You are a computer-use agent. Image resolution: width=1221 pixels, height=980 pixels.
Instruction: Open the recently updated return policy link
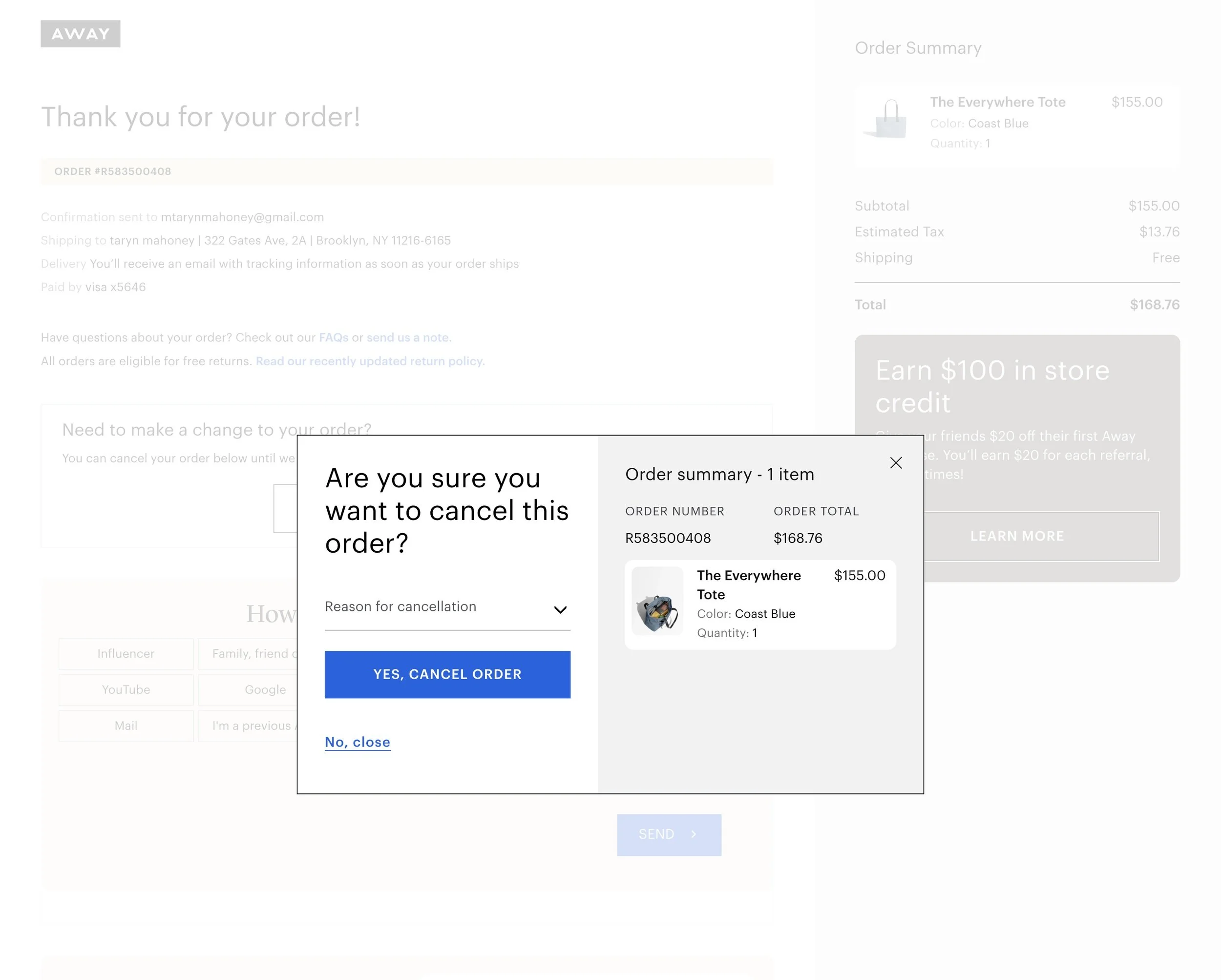[370, 361]
